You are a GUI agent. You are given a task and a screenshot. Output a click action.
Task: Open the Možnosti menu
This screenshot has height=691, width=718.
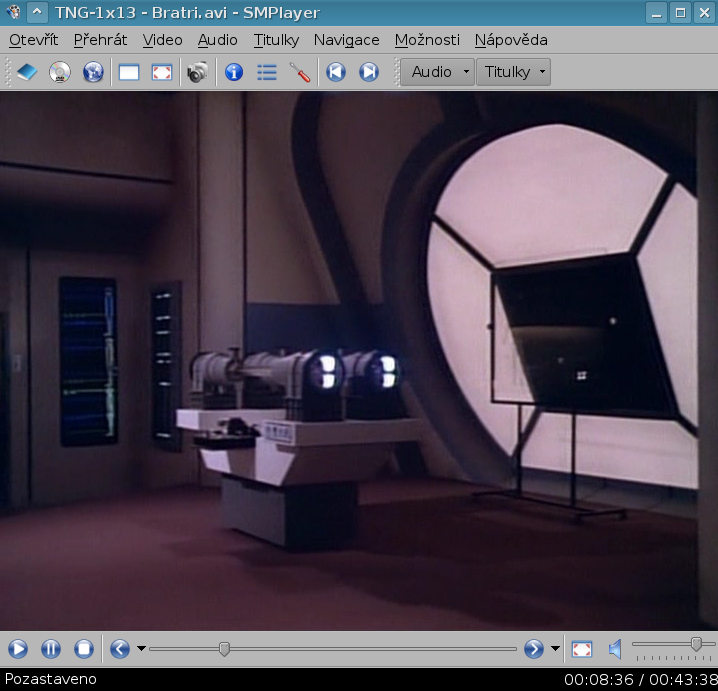click(x=427, y=40)
